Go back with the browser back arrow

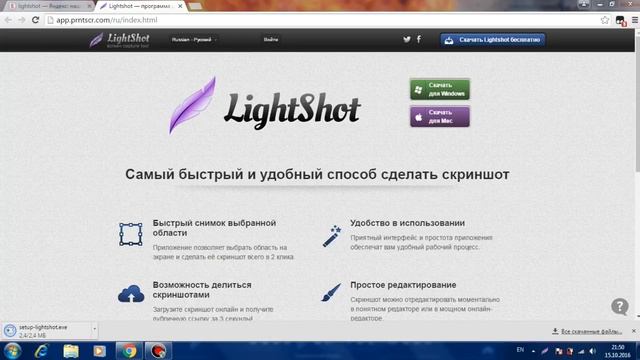(x=8, y=20)
